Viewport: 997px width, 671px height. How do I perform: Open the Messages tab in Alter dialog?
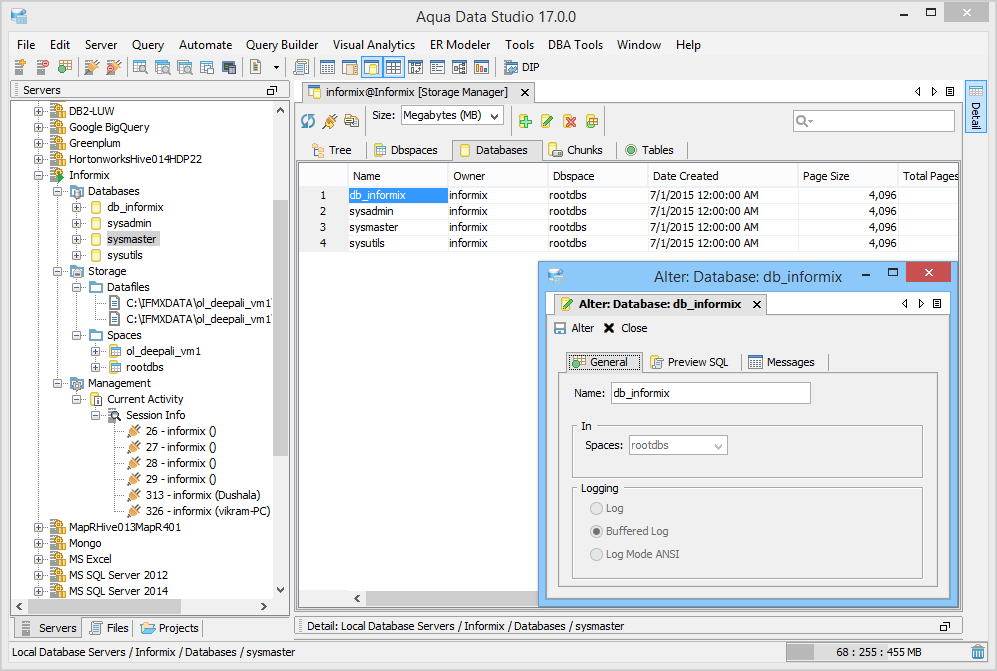point(781,362)
